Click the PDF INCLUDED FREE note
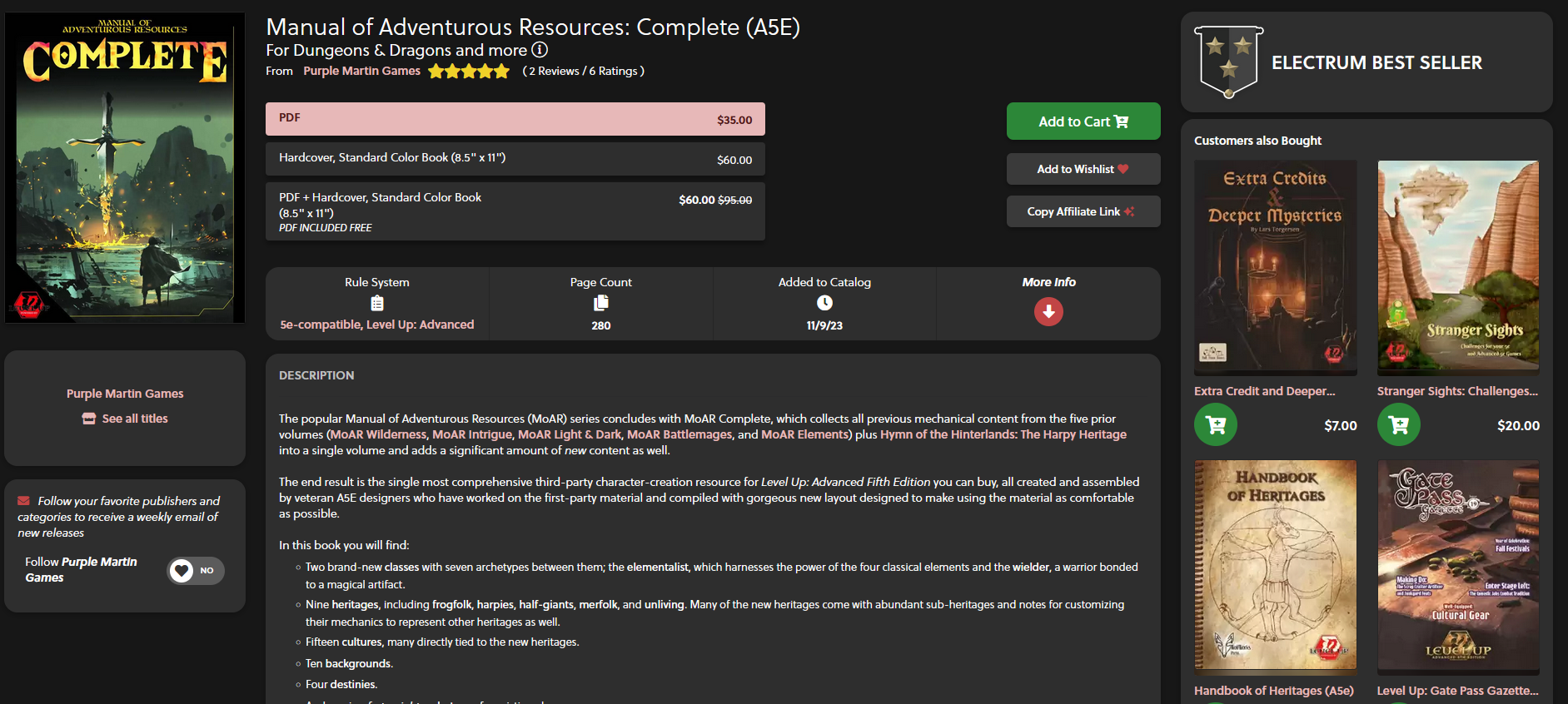This screenshot has width=1568, height=704. tap(326, 227)
